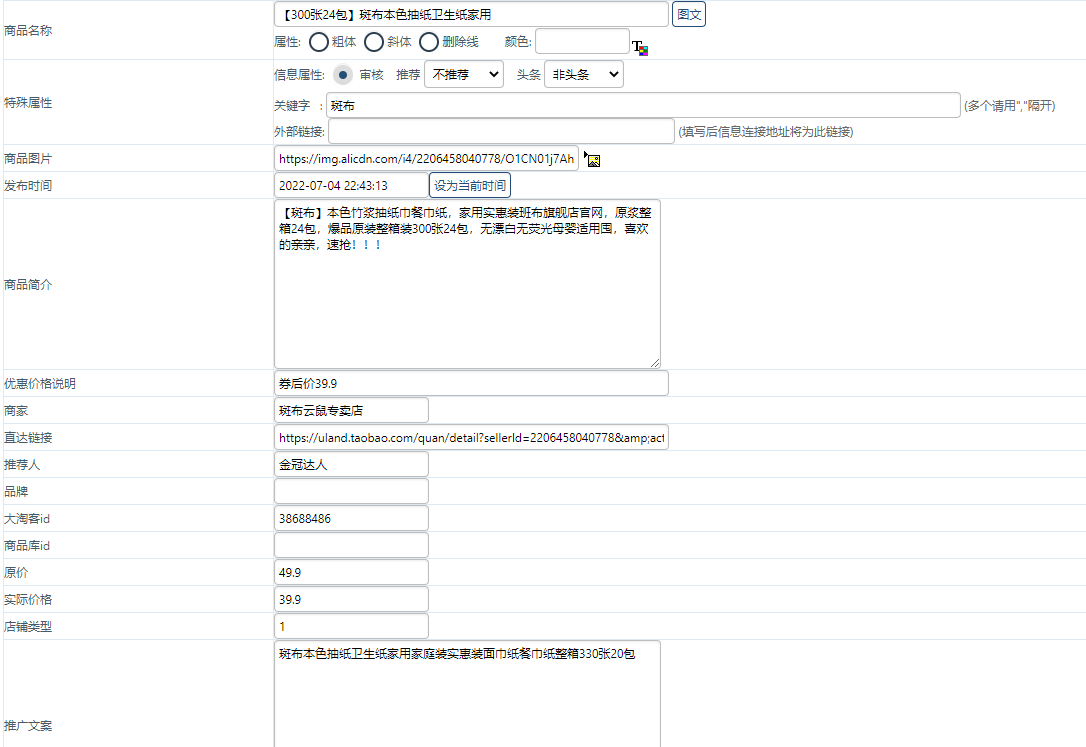Image resolution: width=1086 pixels, height=747 pixels.
Task: Open the 头条 dropdown showing 非头条
Action: (584, 74)
